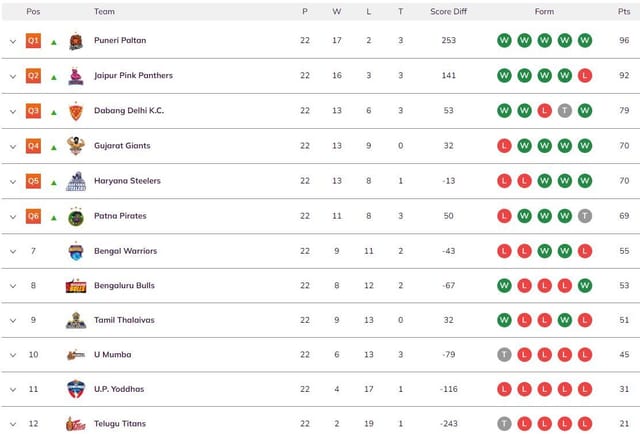The height and width of the screenshot is (440, 640).
Task: Expand the U Mumba row chevron
Action: [x=13, y=354]
